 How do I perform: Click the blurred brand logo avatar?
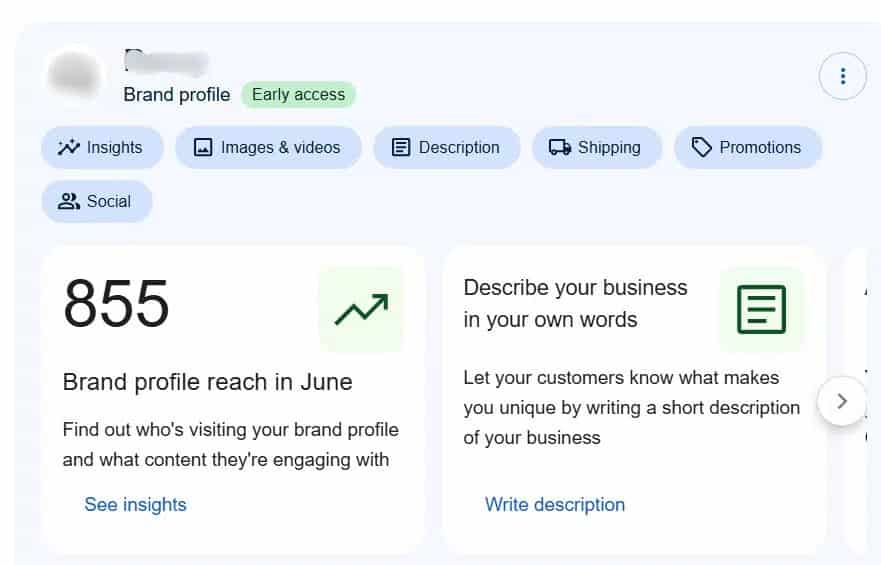pos(75,76)
